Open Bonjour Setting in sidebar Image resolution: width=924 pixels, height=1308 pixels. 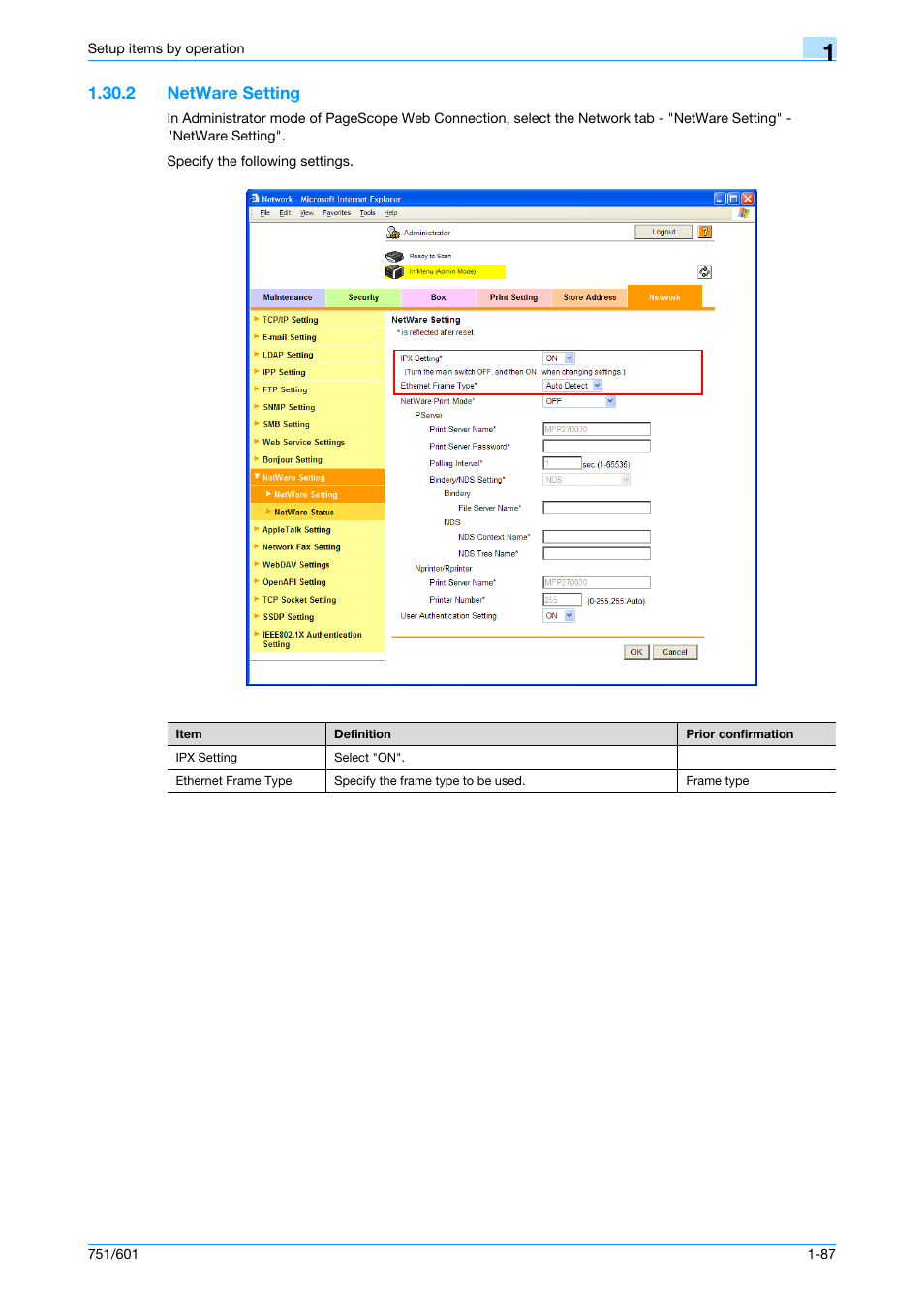(x=292, y=459)
